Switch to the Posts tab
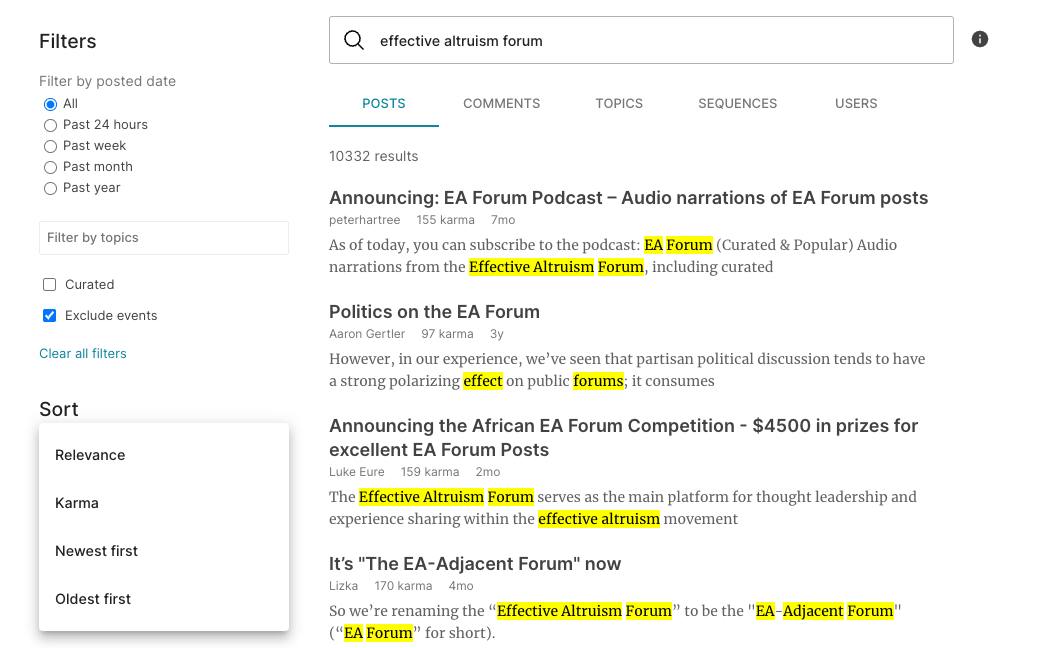 [384, 104]
